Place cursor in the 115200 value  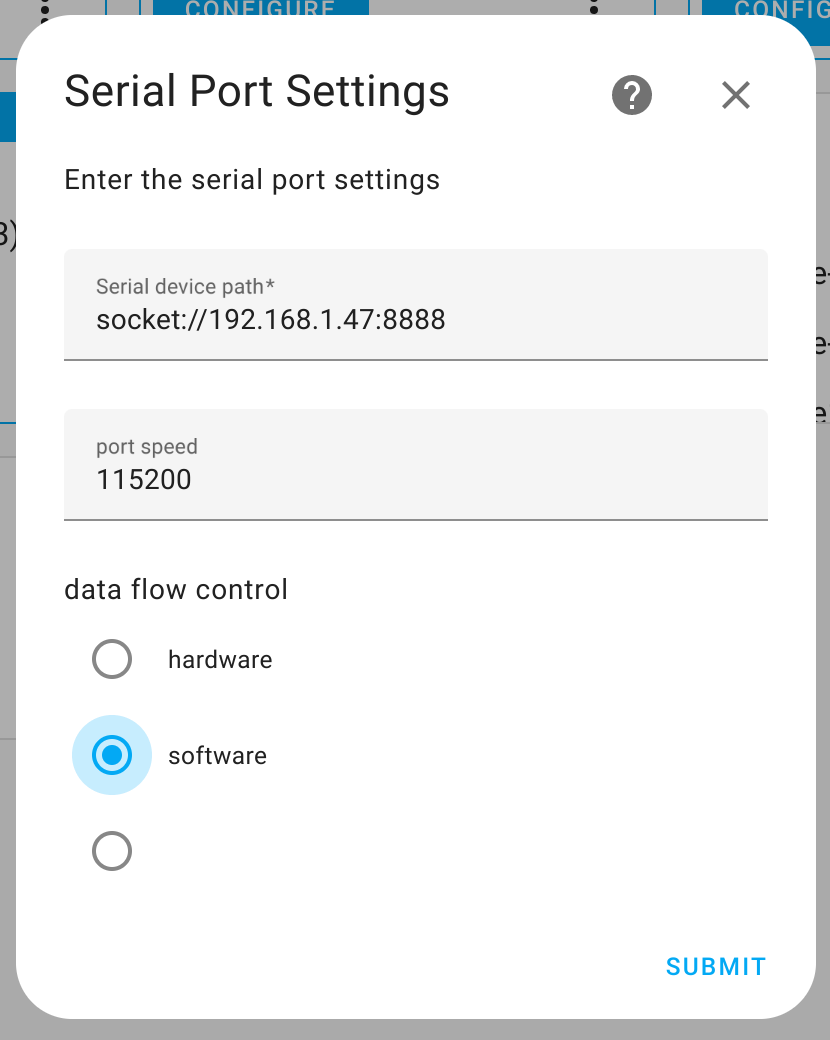click(x=144, y=480)
